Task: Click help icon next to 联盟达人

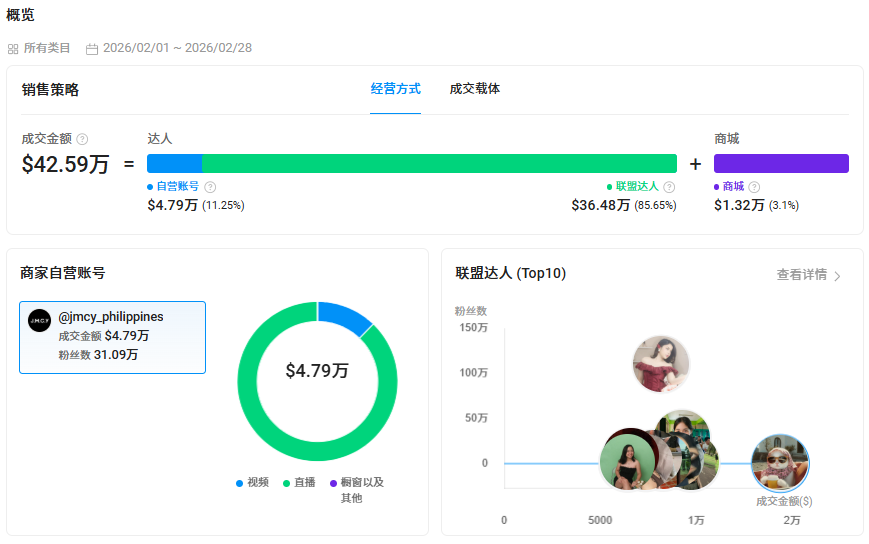Action: pos(669,187)
